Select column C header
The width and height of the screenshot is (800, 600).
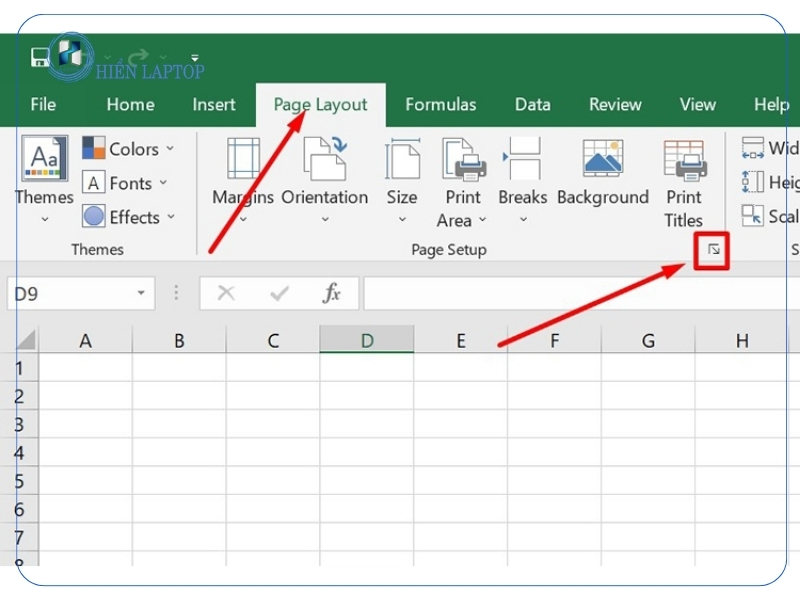[273, 340]
